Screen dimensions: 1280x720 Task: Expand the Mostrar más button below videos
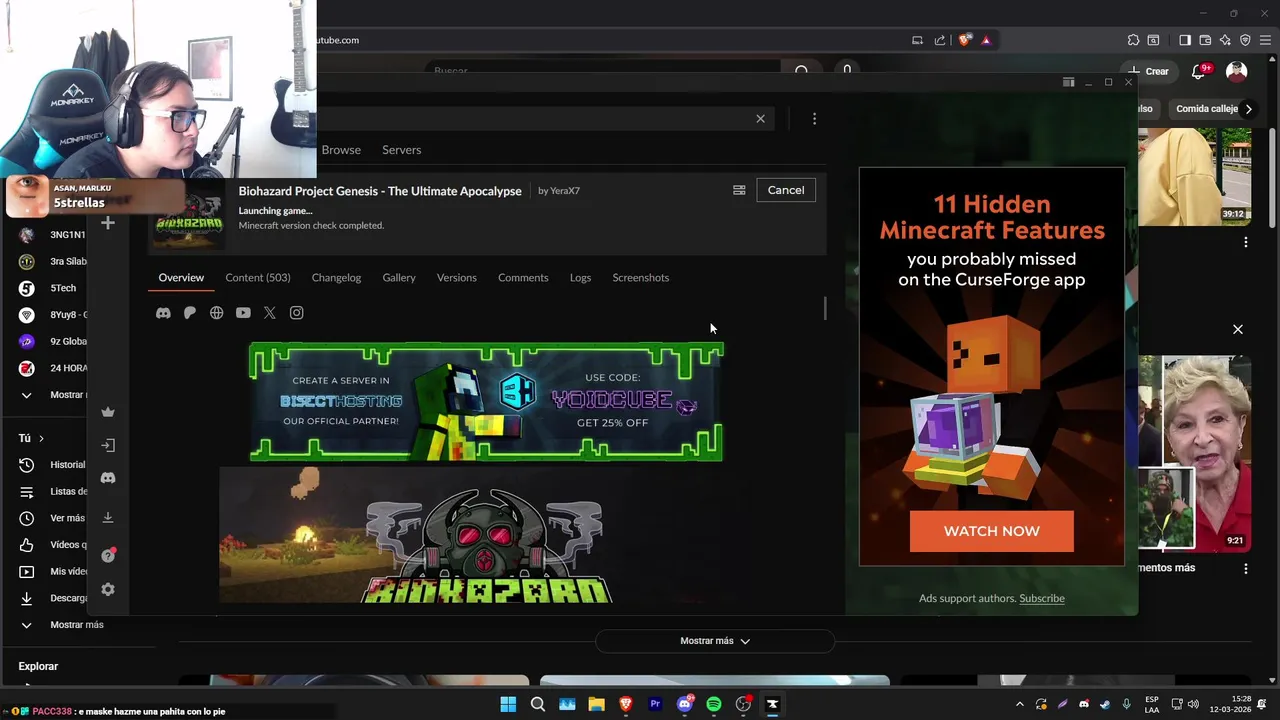pos(715,641)
